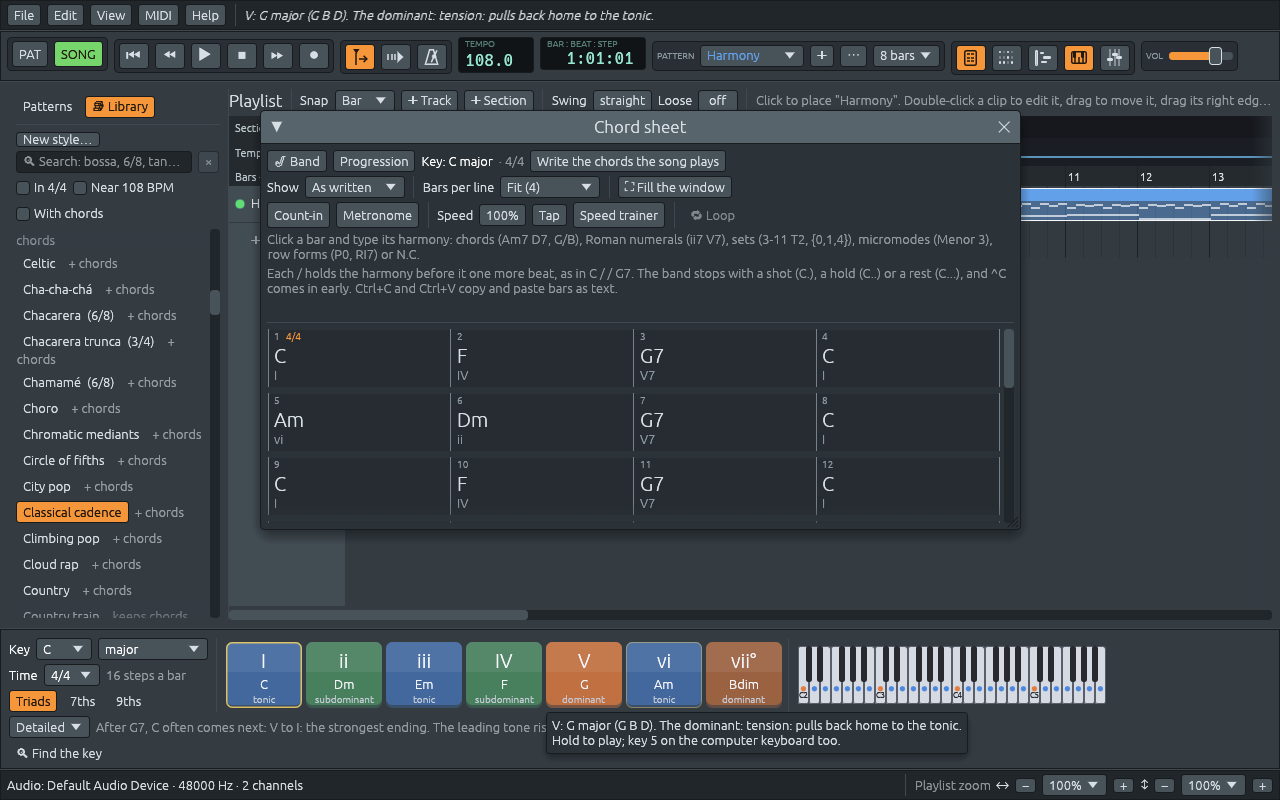Stop playback with the square Stop button
Image resolution: width=1280 pixels, height=800 pixels.
(241, 56)
